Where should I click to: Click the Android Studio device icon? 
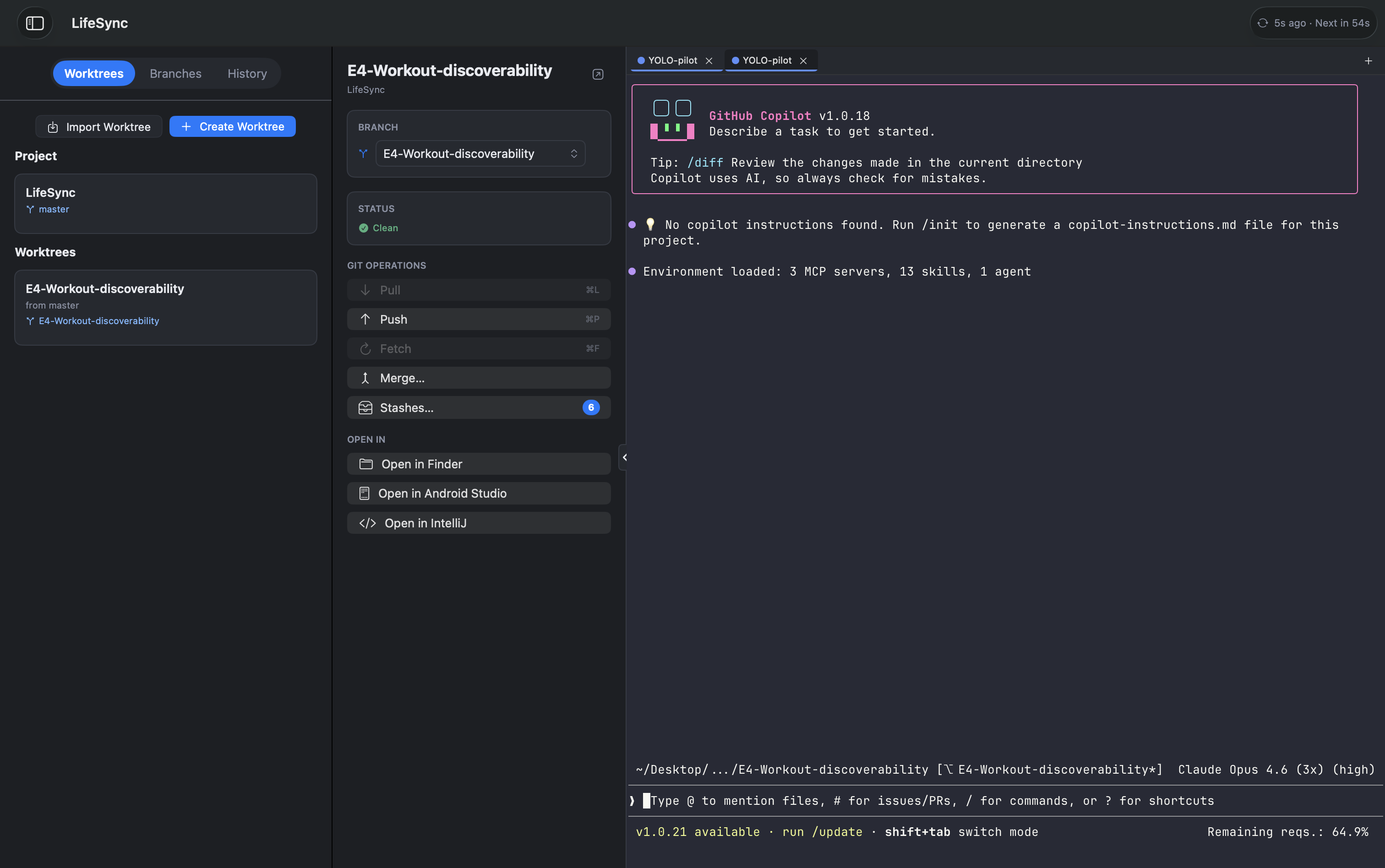[x=364, y=493]
